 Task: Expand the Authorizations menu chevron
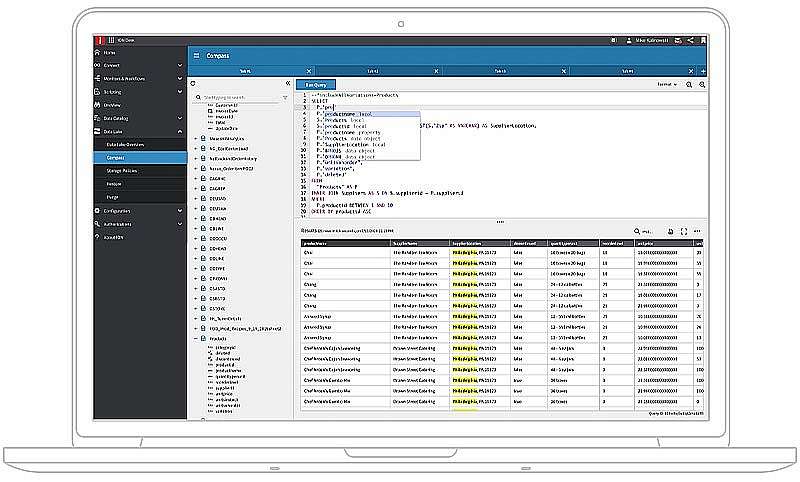tap(180, 224)
